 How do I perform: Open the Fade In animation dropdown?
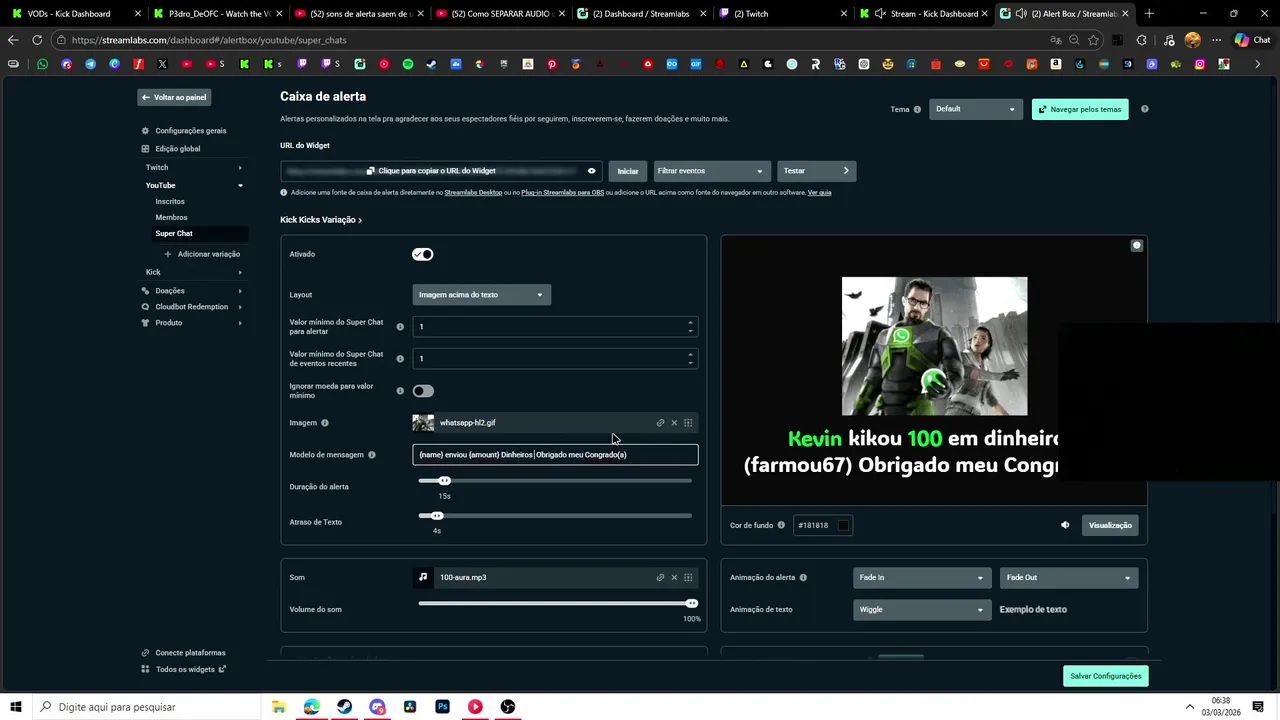coord(921,577)
